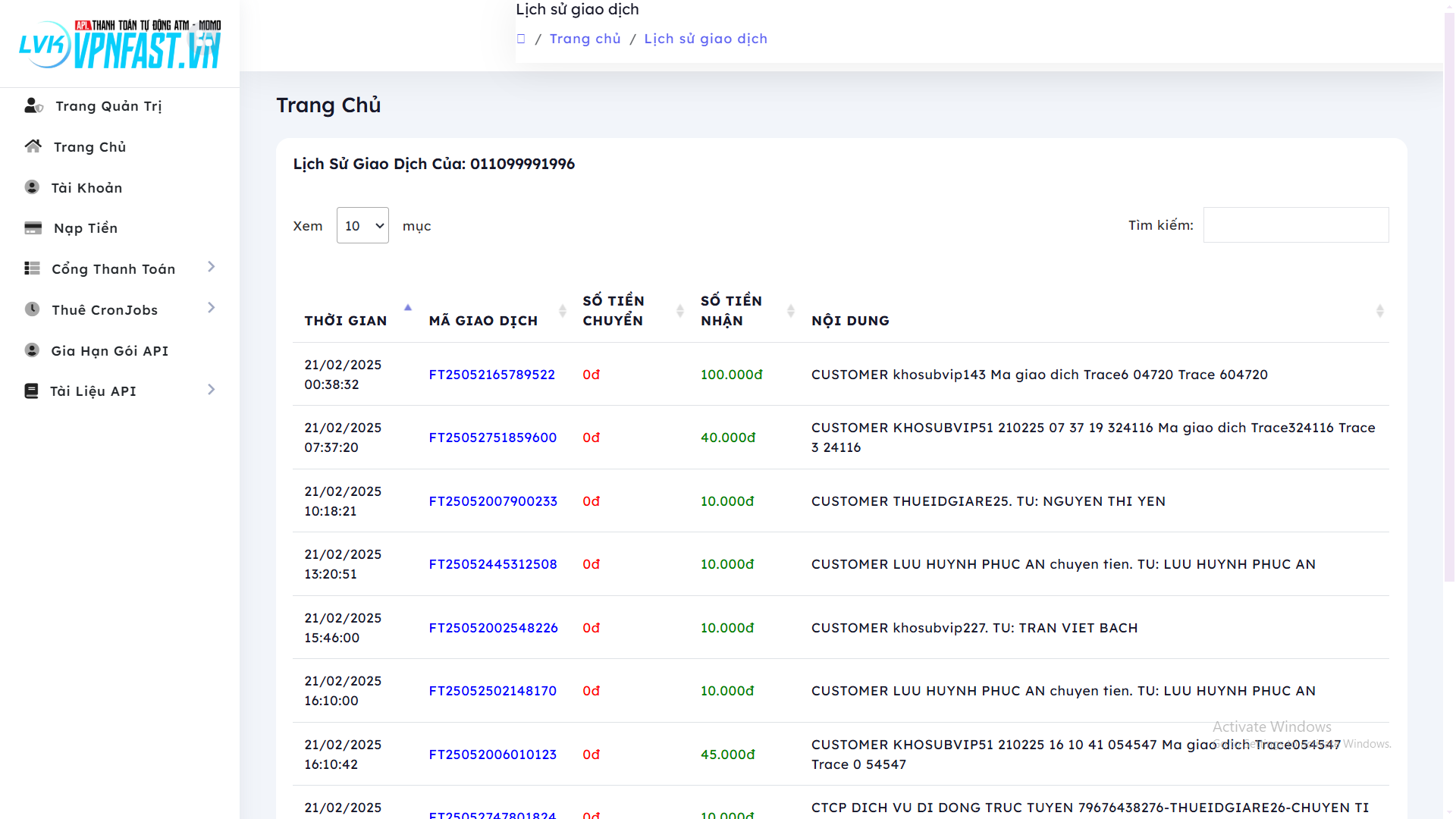Click the Thuê CronJobs clock icon
The image size is (1456, 819).
click(32, 309)
